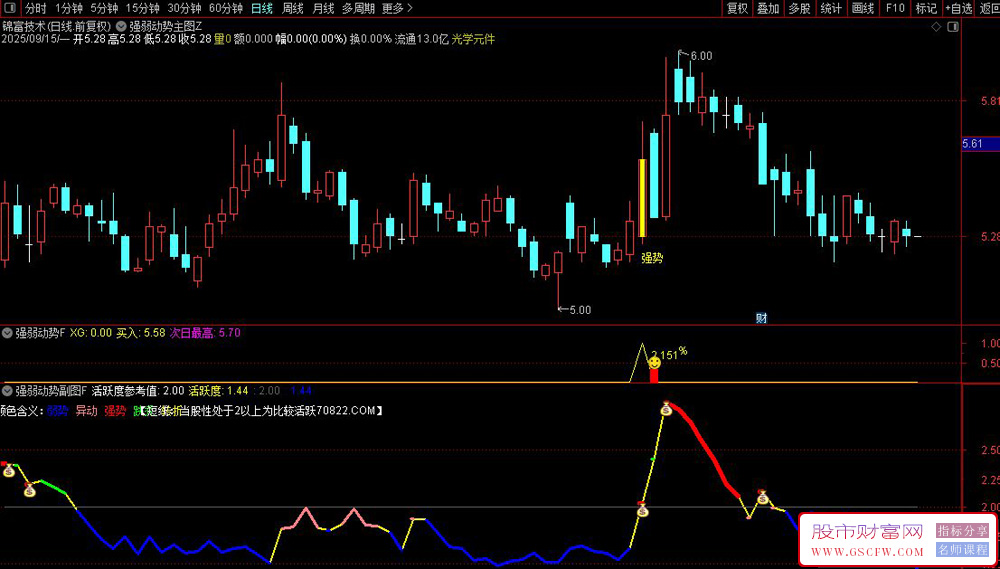The width and height of the screenshot is (1000, 569).
Task: Open dropdown next to 强弱动势副图F indicator
Action: click(x=7, y=390)
